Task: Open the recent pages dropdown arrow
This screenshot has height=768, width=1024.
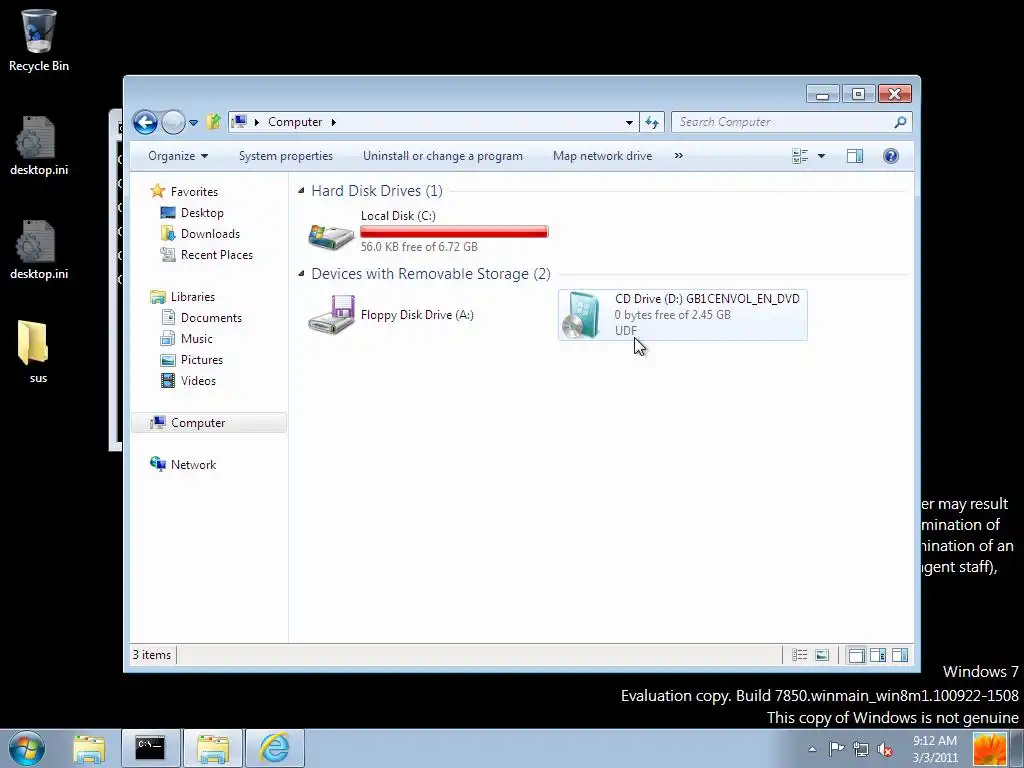Action: [x=193, y=122]
